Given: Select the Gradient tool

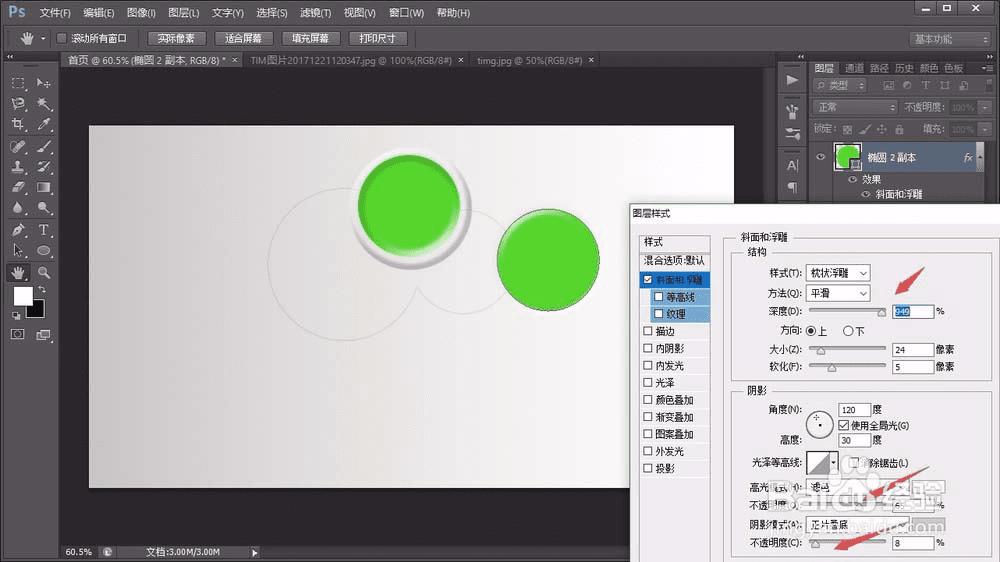Looking at the screenshot, I should (43, 188).
